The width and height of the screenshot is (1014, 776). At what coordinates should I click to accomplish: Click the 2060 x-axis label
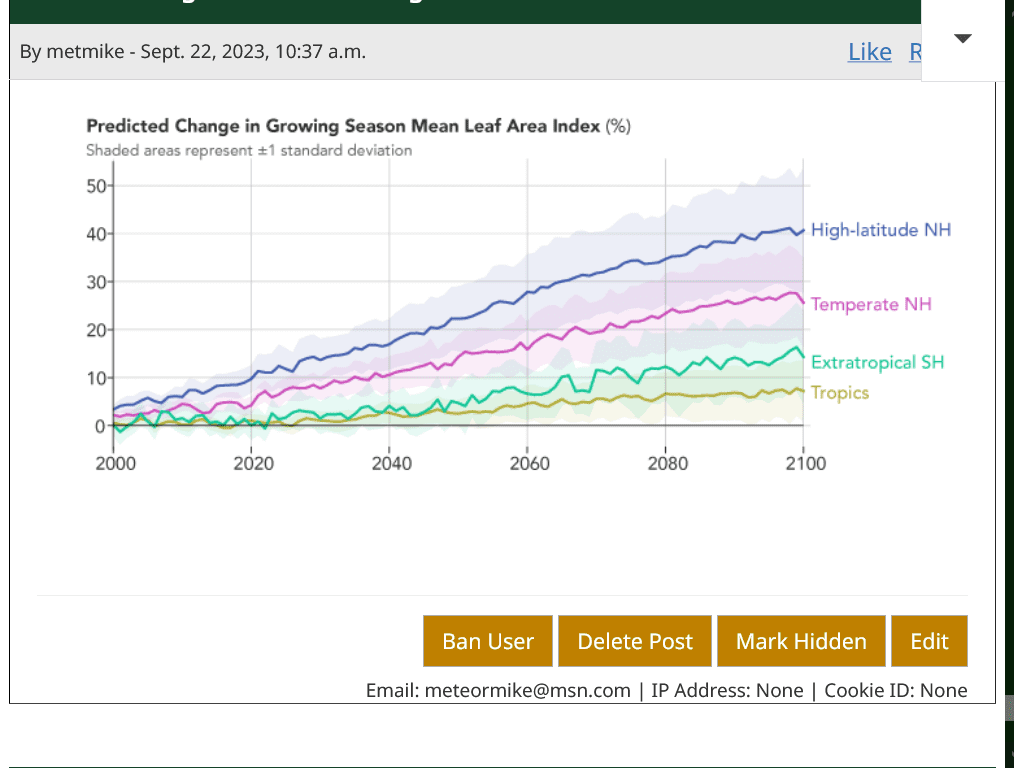529,464
